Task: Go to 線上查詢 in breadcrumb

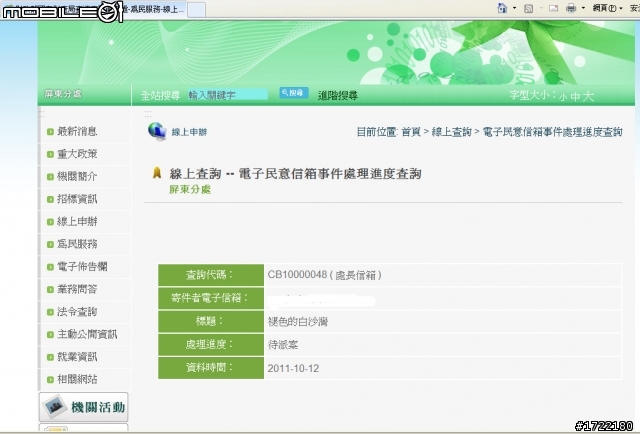Action: 451,132
